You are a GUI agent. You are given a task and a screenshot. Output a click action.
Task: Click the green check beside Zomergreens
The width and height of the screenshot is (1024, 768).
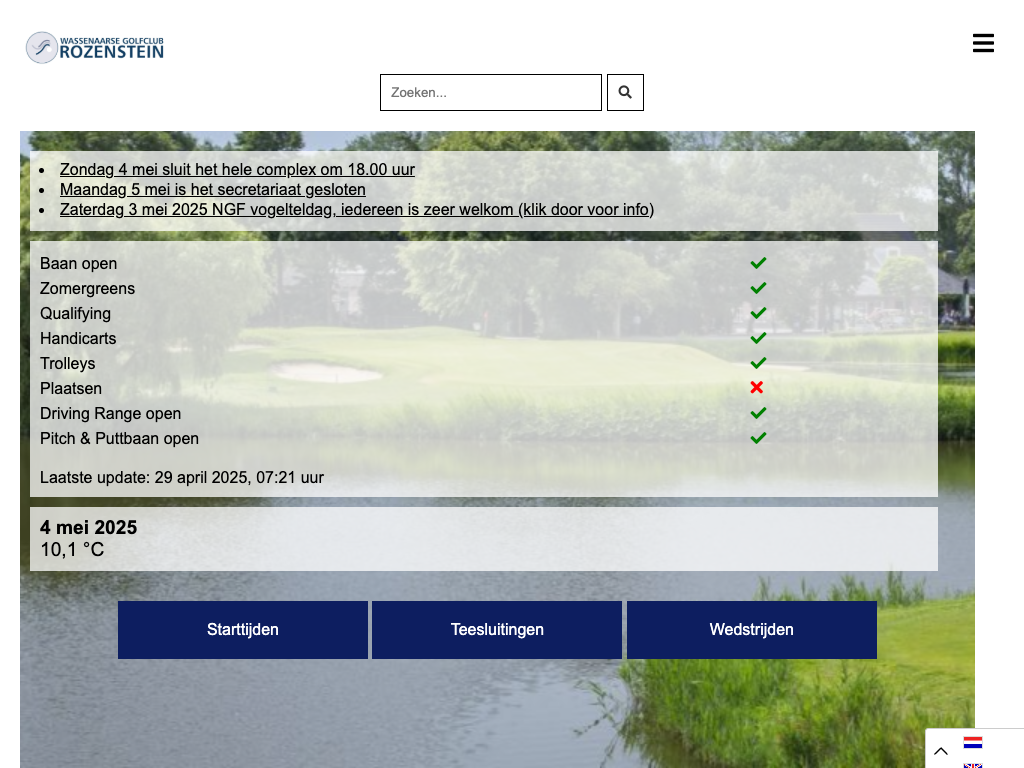point(758,288)
